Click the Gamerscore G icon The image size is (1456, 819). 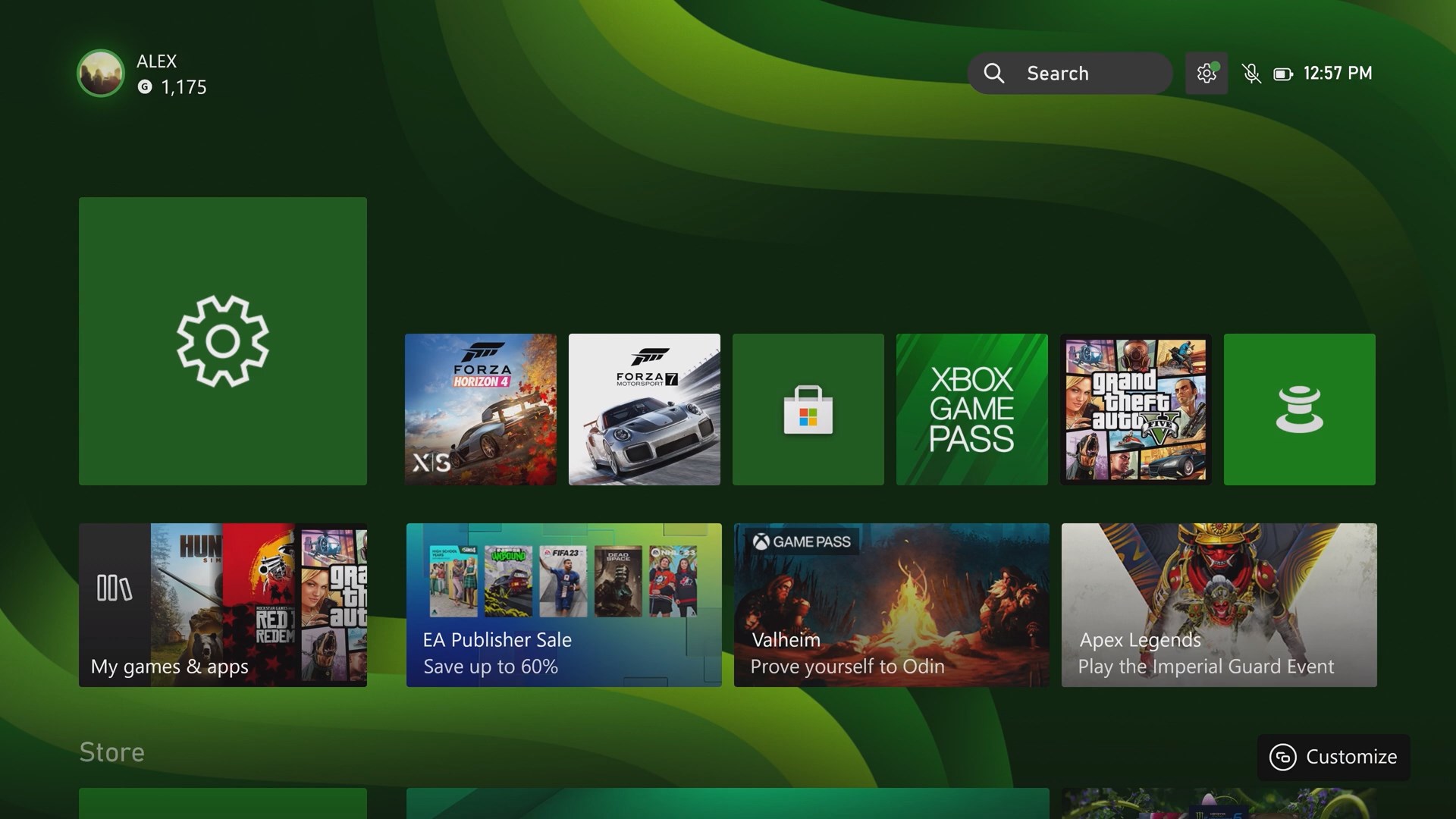145,87
